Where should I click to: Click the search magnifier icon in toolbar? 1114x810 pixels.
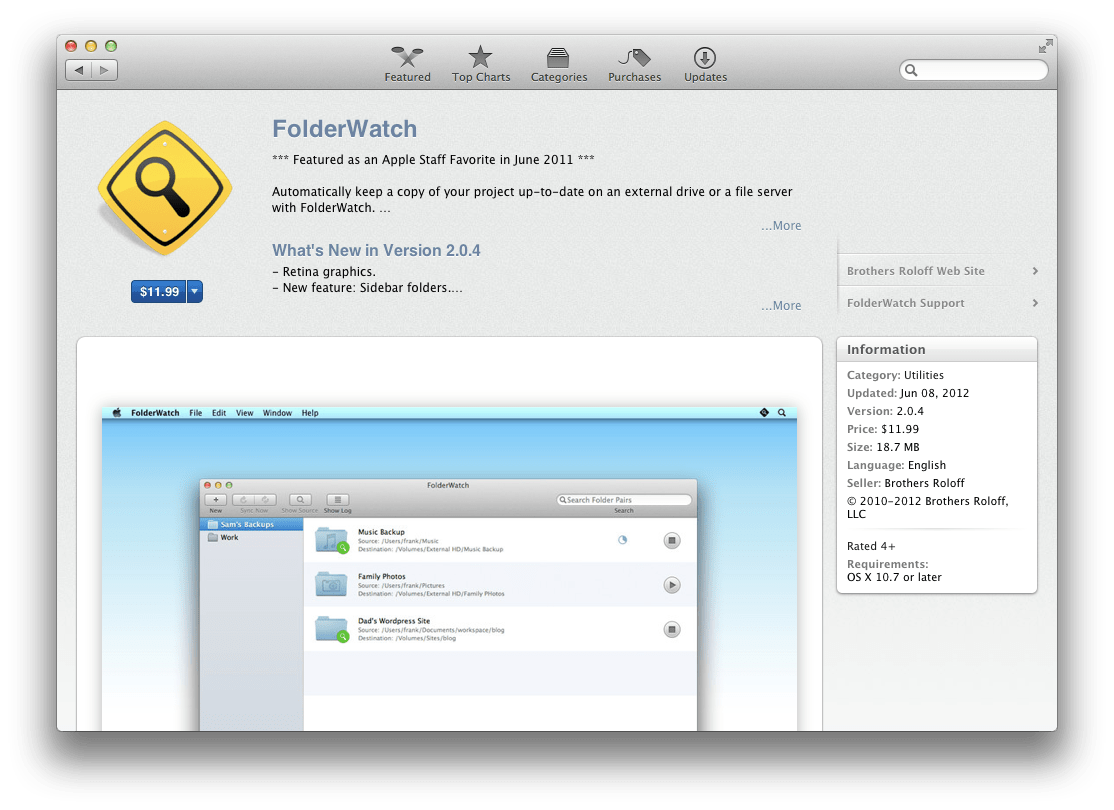coord(911,70)
